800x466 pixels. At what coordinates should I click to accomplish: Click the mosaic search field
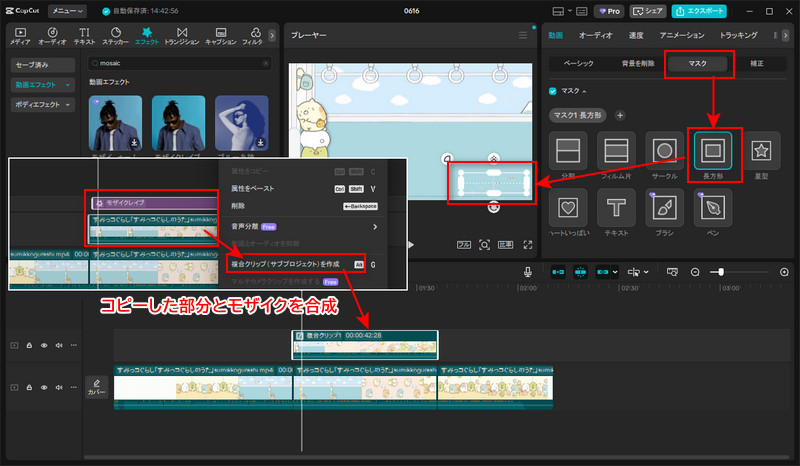click(x=180, y=63)
